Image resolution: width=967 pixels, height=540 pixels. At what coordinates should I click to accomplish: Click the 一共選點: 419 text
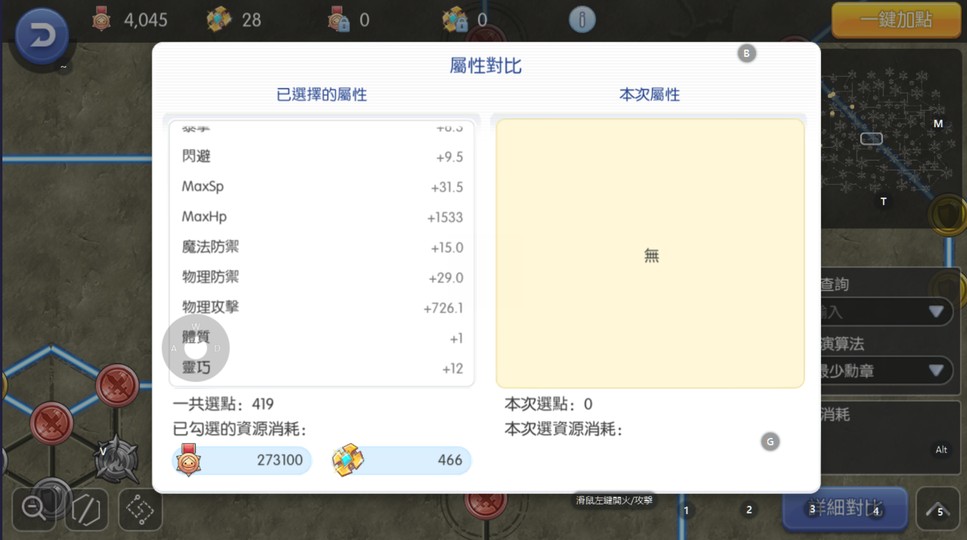[223, 404]
